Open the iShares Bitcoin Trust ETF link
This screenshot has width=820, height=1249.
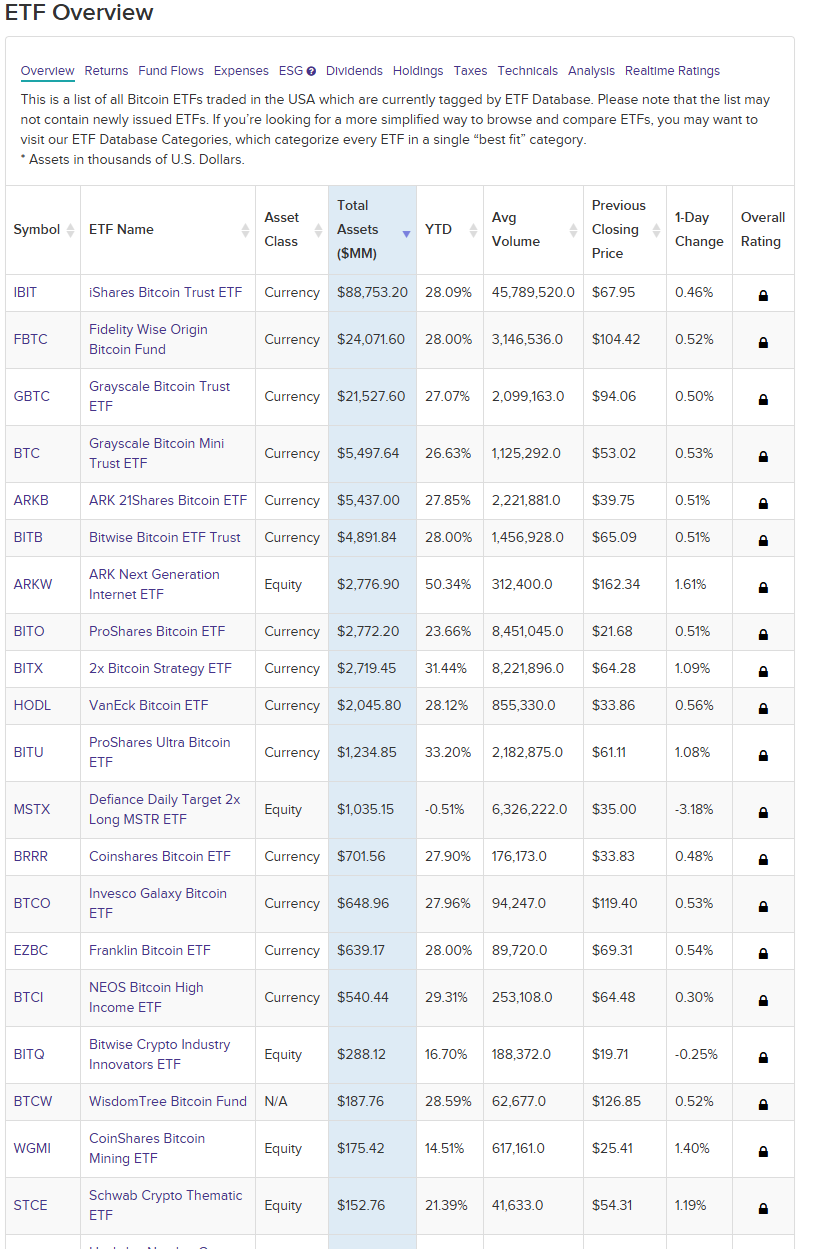165,293
